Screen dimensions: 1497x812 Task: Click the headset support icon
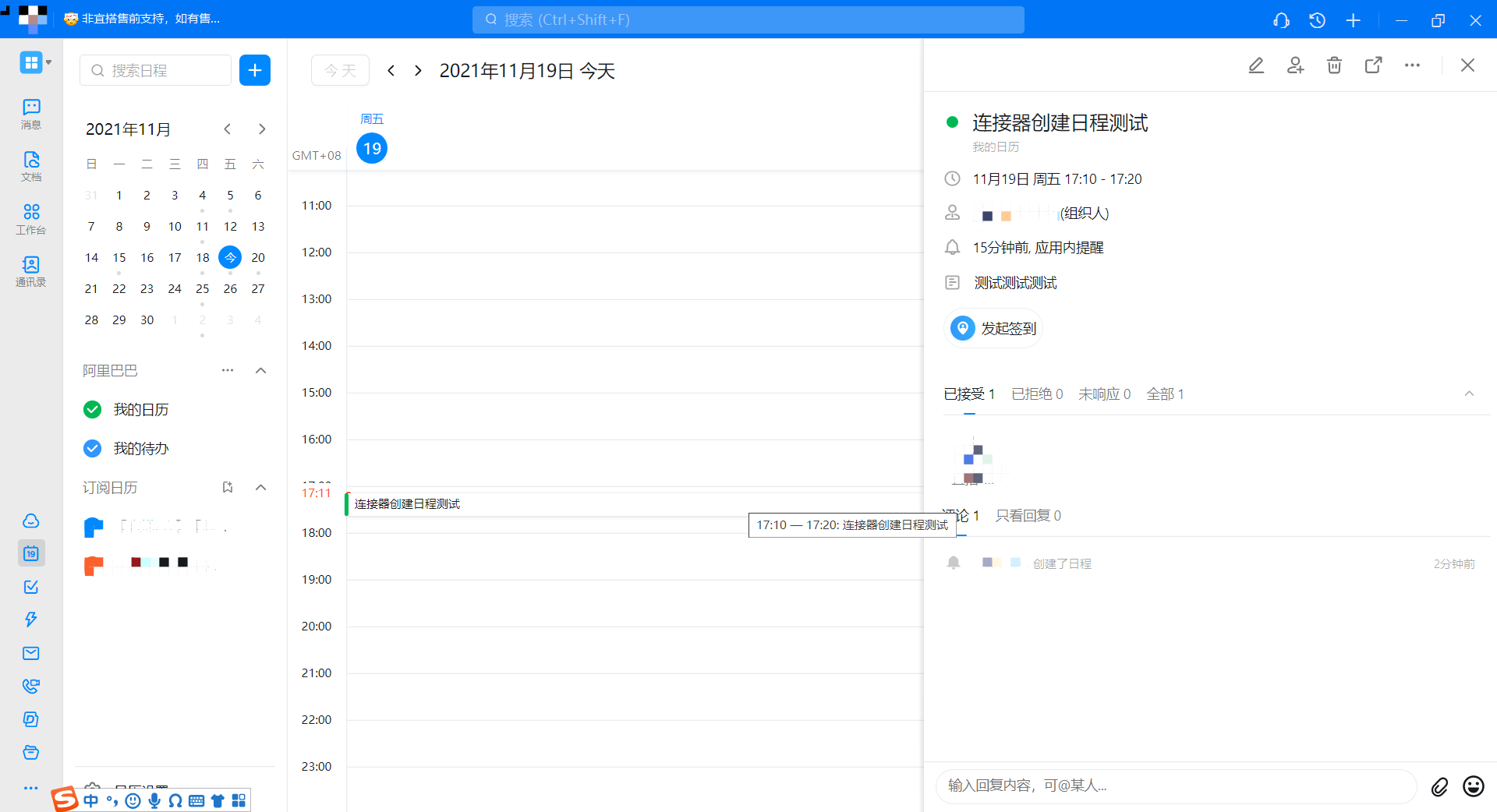(x=1281, y=20)
